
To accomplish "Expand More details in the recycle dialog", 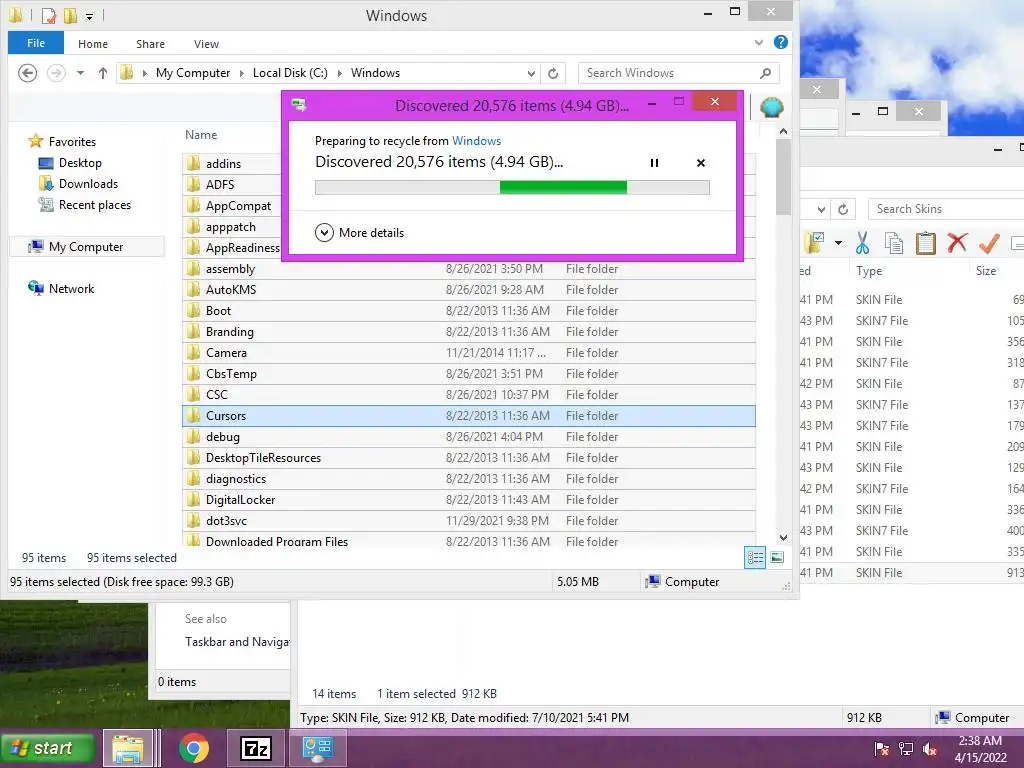I will 359,232.
